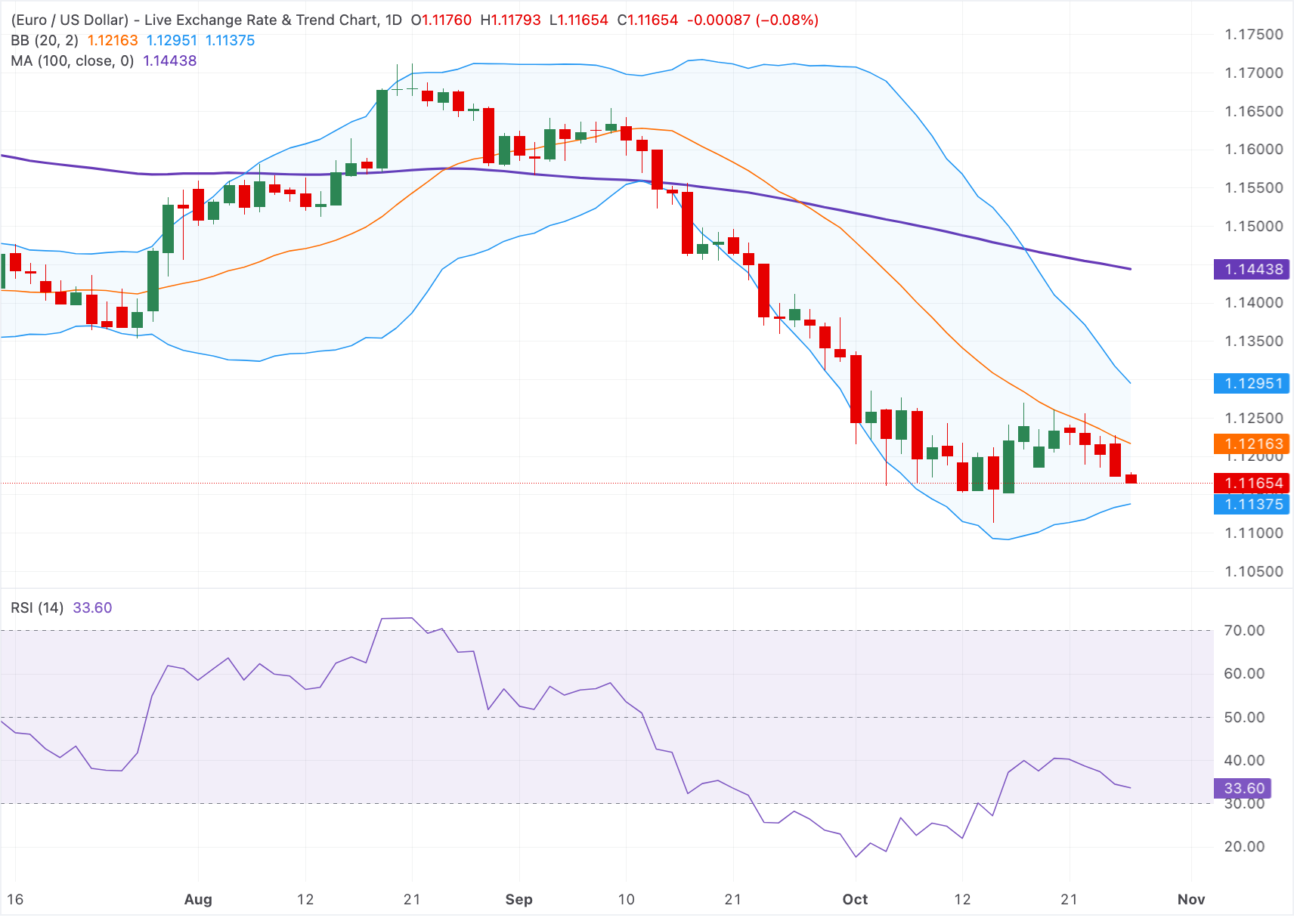Click the 20.00 RSI axis label

1244,847
